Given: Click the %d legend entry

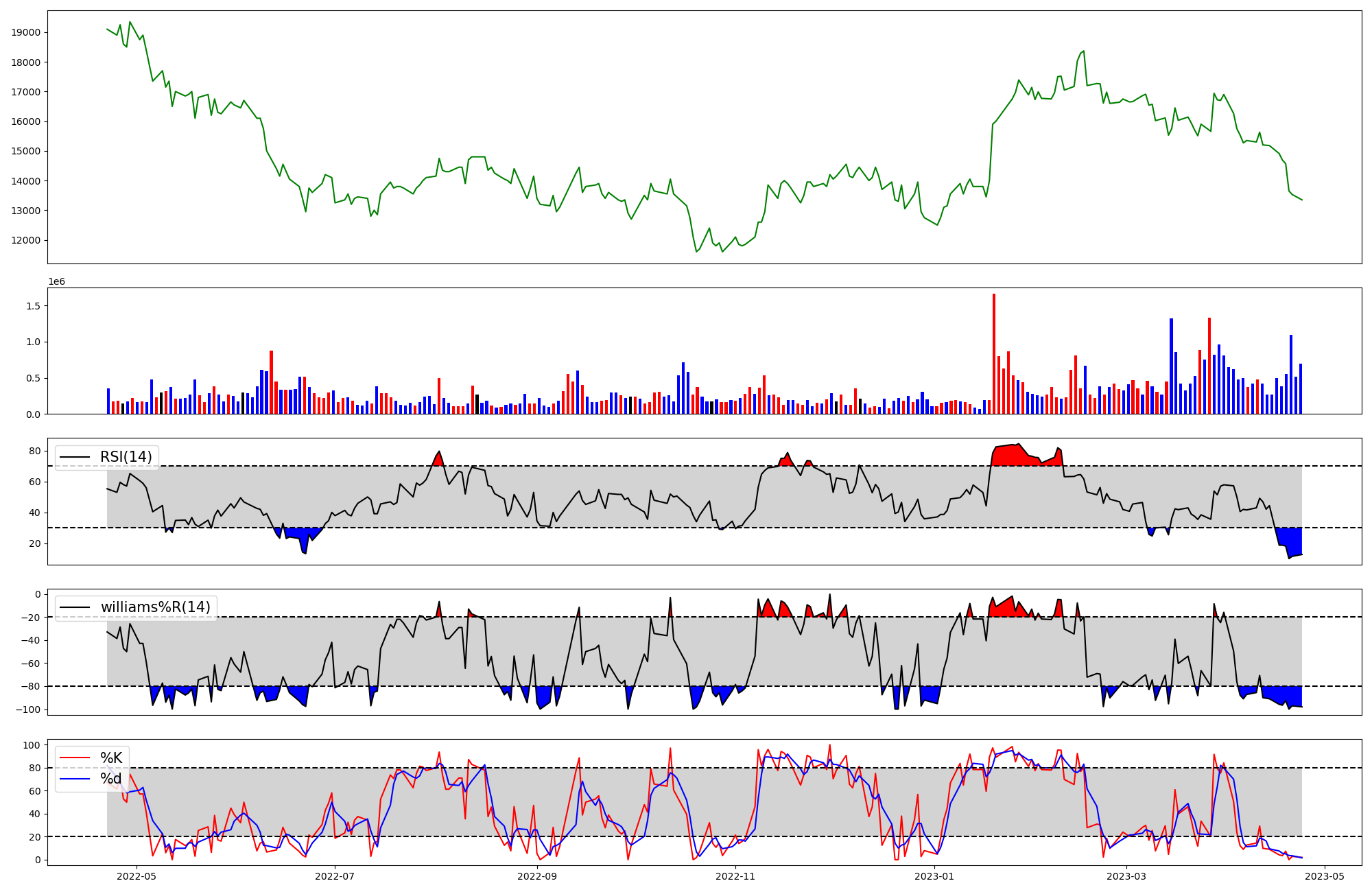Looking at the screenshot, I should click(x=111, y=779).
